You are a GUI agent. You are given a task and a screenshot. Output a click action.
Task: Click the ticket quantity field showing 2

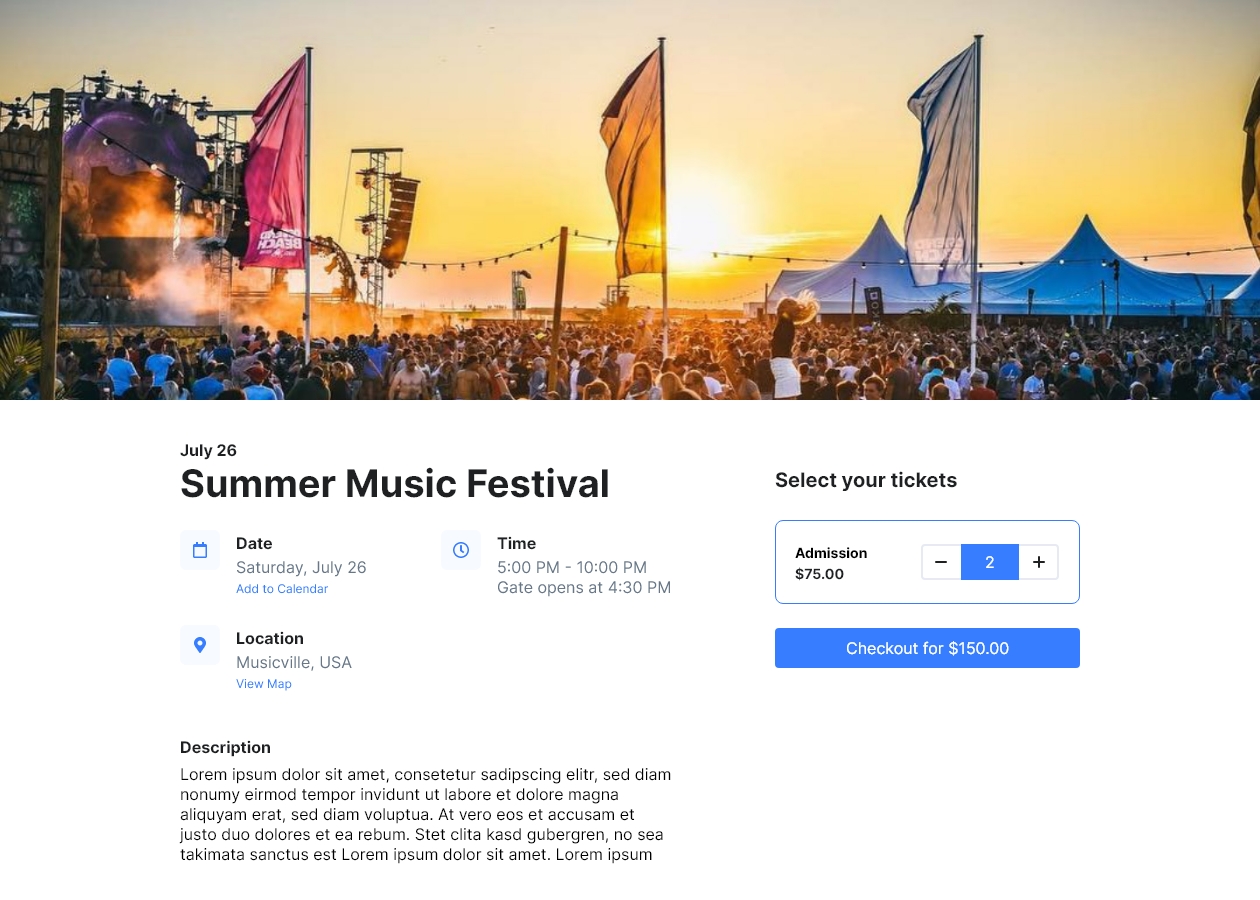coord(990,562)
